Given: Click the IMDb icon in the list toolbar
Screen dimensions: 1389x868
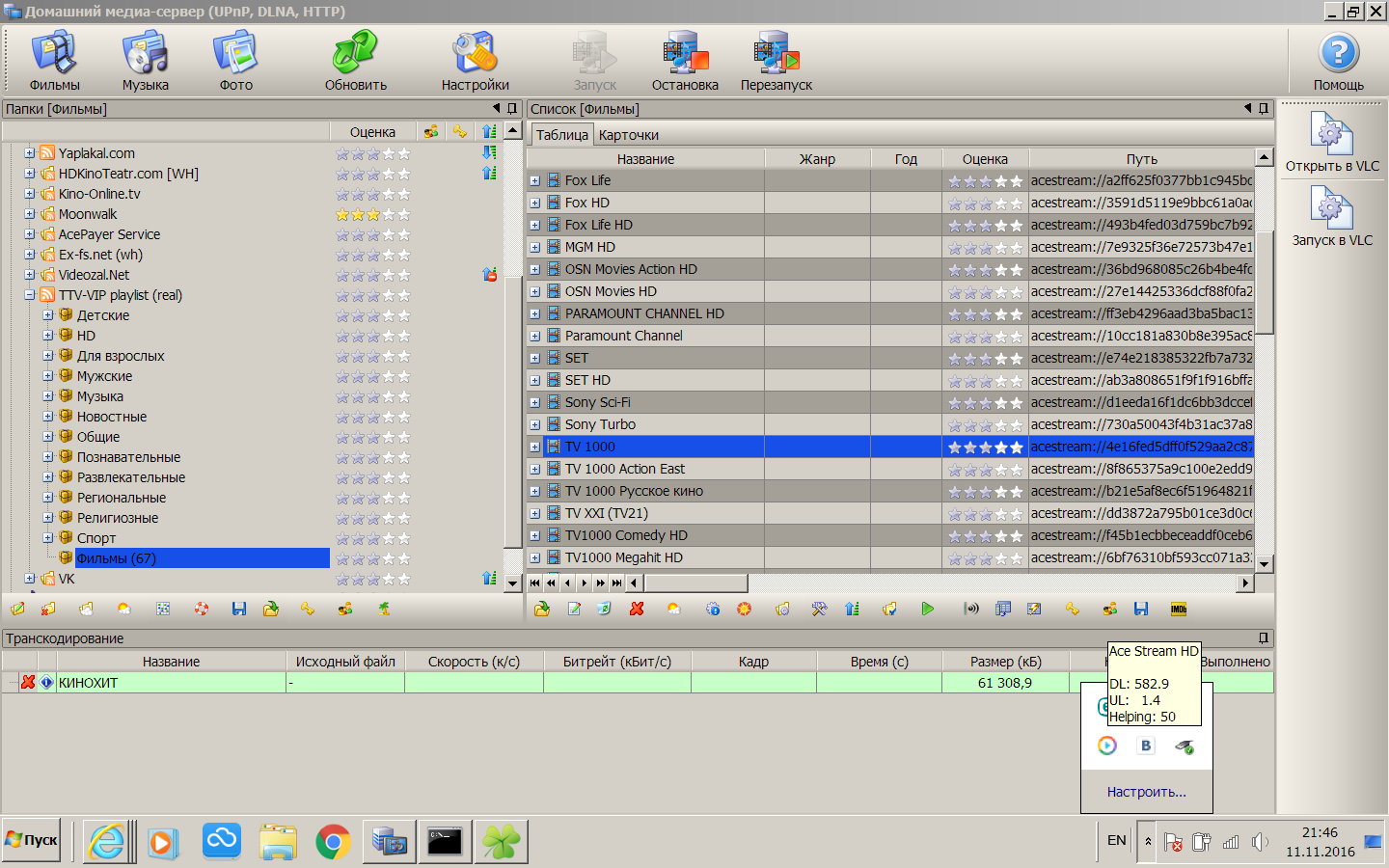Looking at the screenshot, I should (x=1178, y=609).
